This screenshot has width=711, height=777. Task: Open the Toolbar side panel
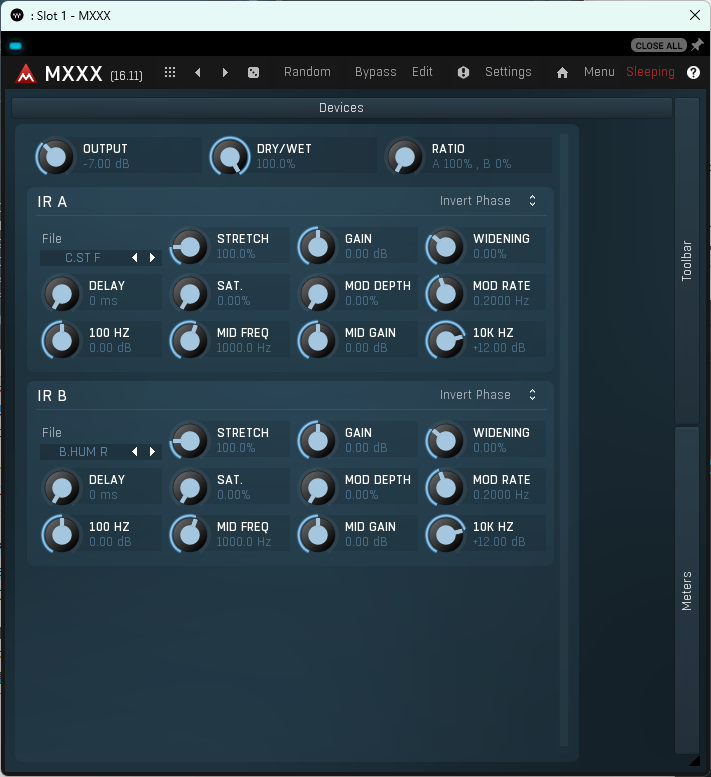pyautogui.click(x=687, y=261)
